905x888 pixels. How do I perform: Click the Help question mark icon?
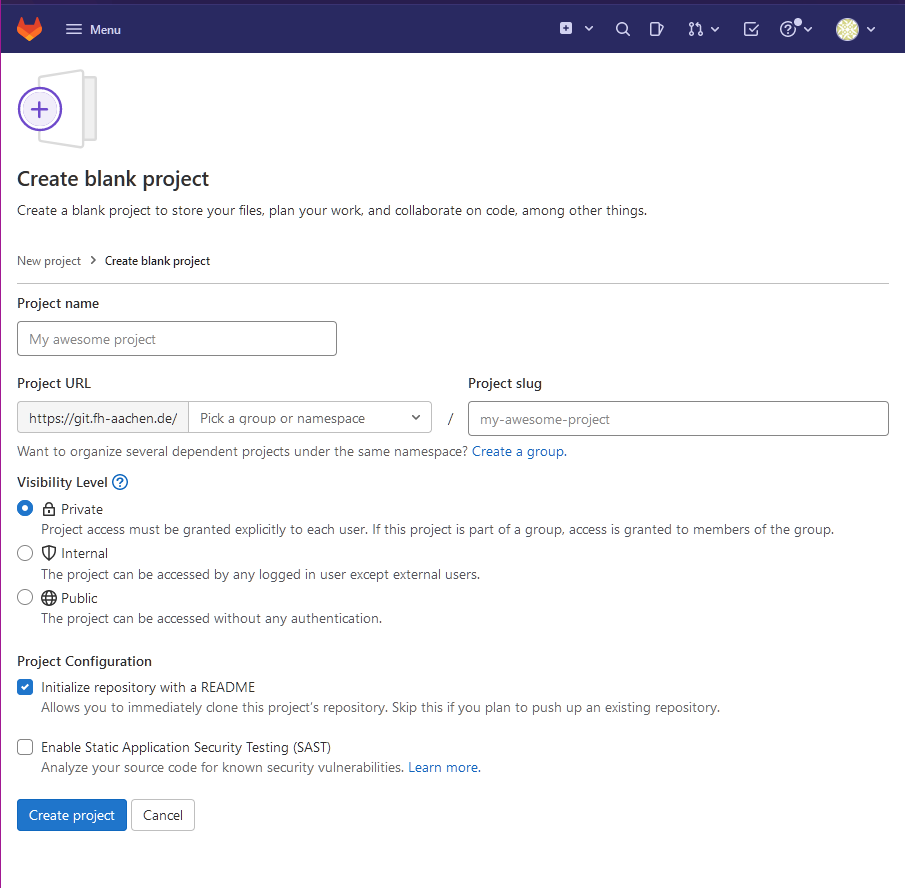[790, 29]
